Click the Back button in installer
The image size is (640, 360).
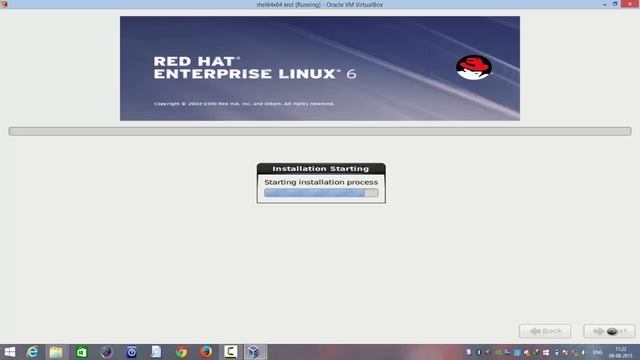[x=545, y=331]
